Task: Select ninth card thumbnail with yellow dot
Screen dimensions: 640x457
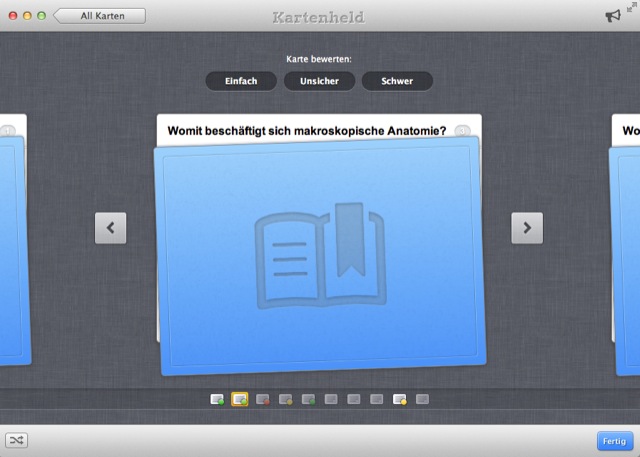Action: pos(400,399)
